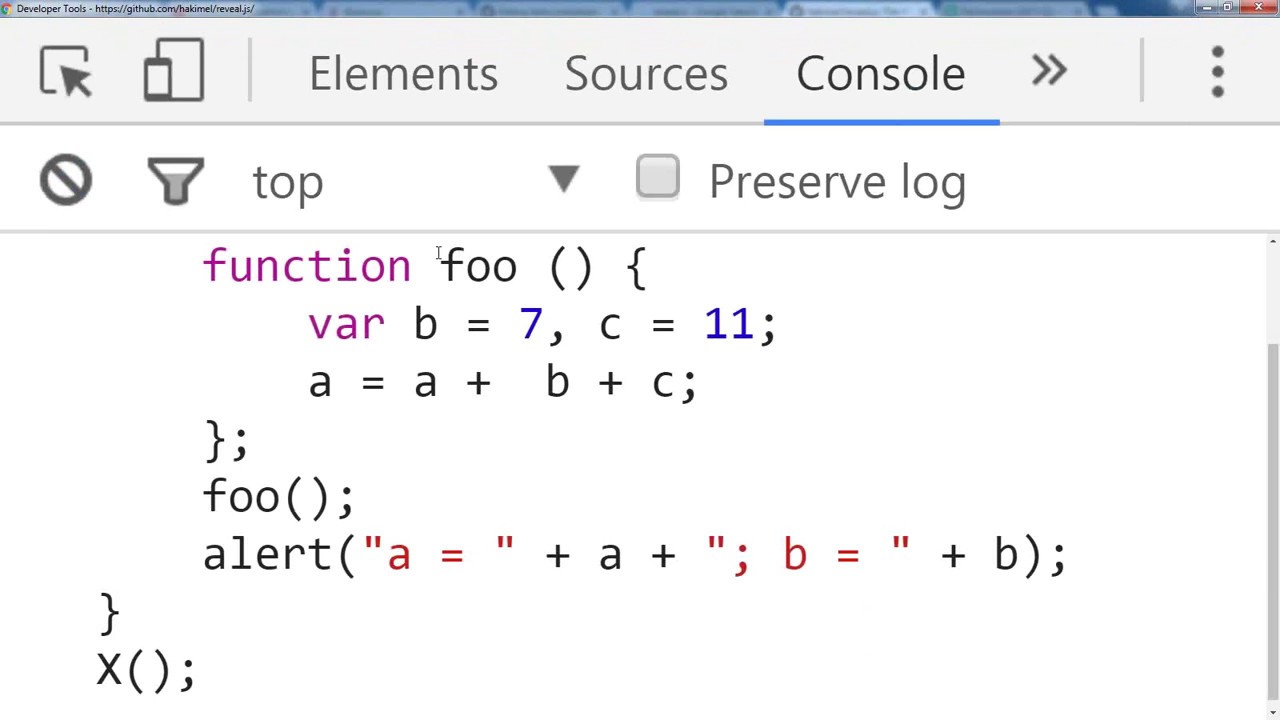The height and width of the screenshot is (720, 1280).
Task: Click the Preserve log label text
Action: [837, 182]
